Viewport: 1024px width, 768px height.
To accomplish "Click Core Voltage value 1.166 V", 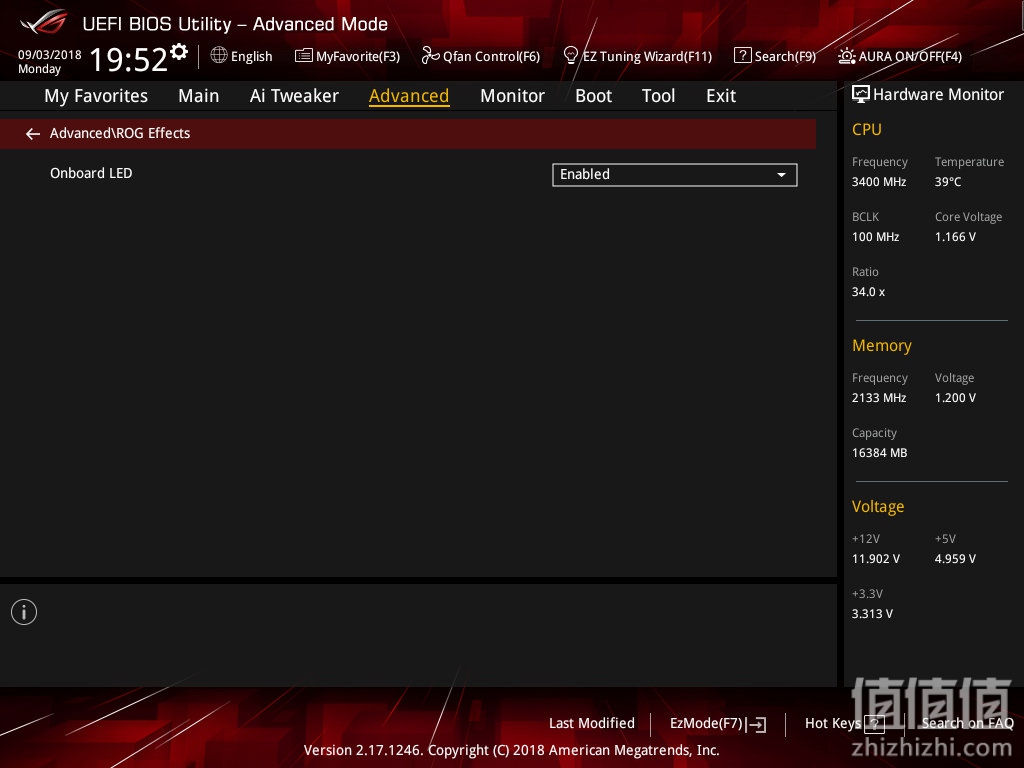I will [955, 237].
